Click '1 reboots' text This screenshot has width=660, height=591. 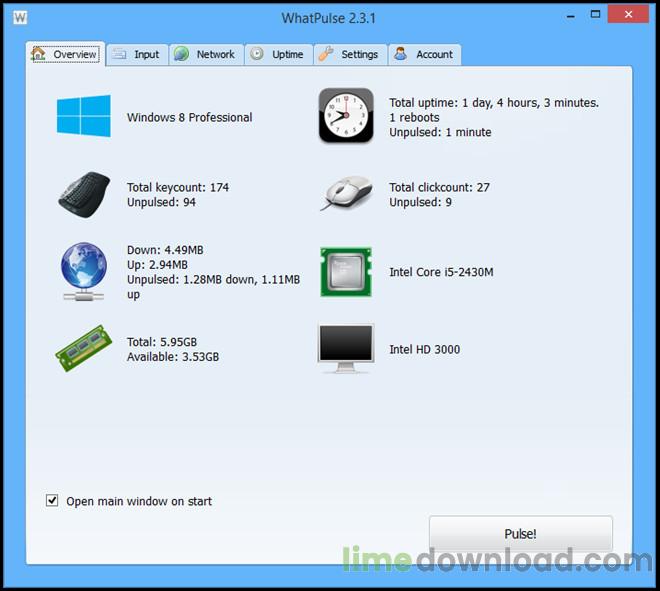(414, 117)
